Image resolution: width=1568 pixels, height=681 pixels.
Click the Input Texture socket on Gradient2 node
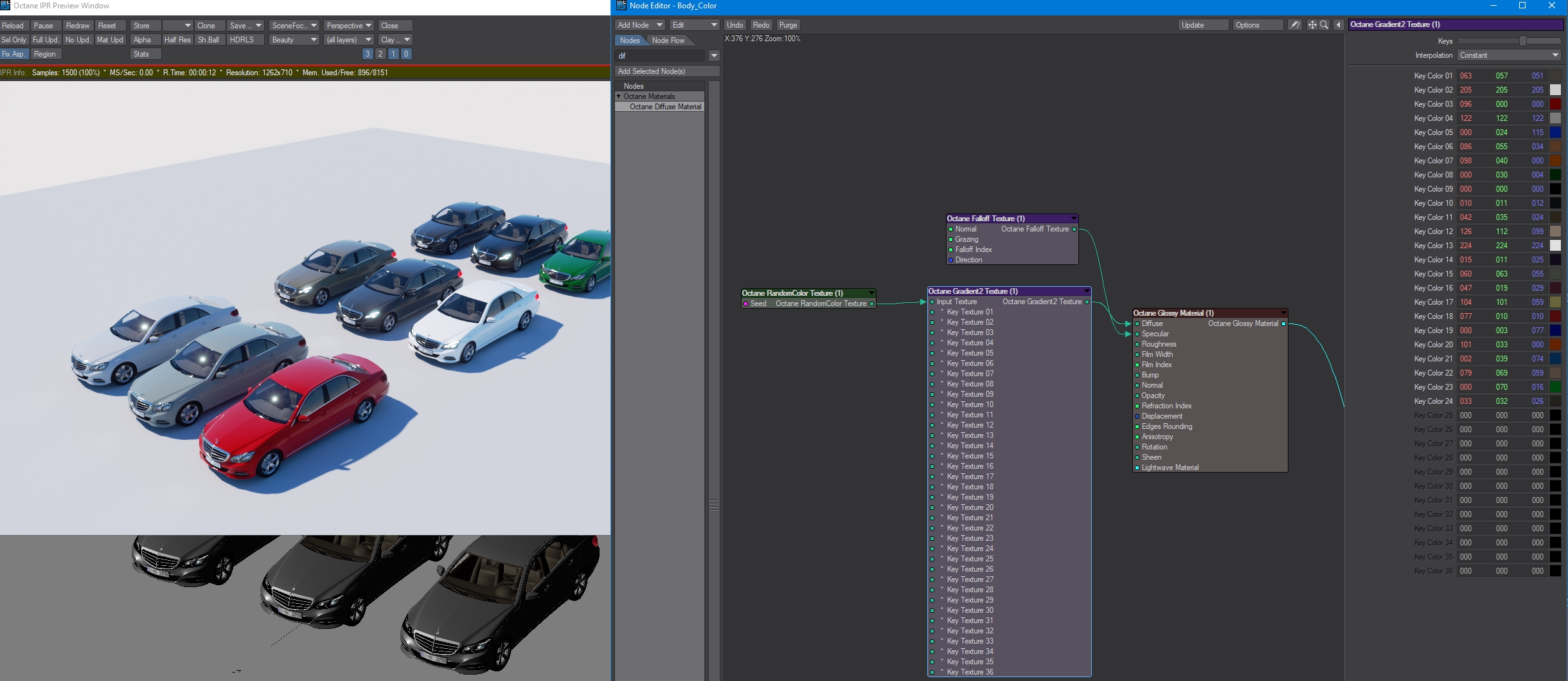[932, 302]
